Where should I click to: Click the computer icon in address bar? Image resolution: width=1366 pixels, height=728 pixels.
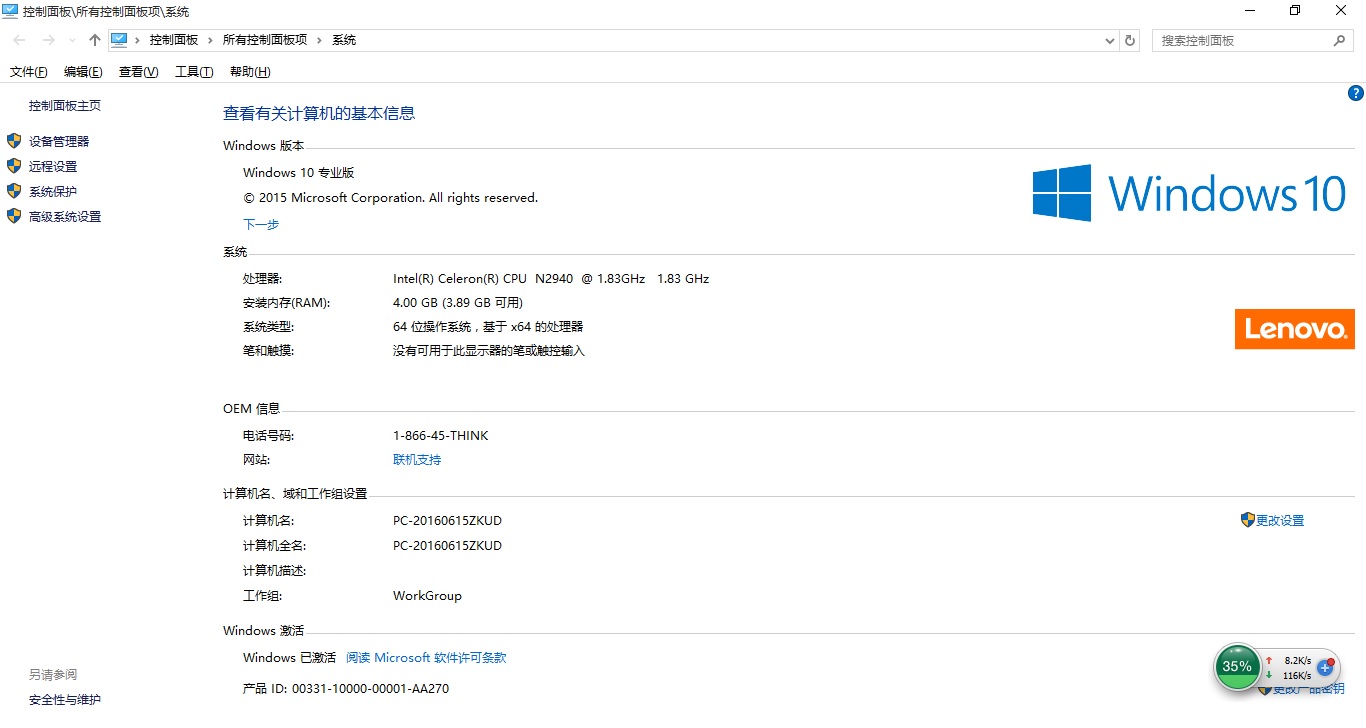pyautogui.click(x=119, y=40)
